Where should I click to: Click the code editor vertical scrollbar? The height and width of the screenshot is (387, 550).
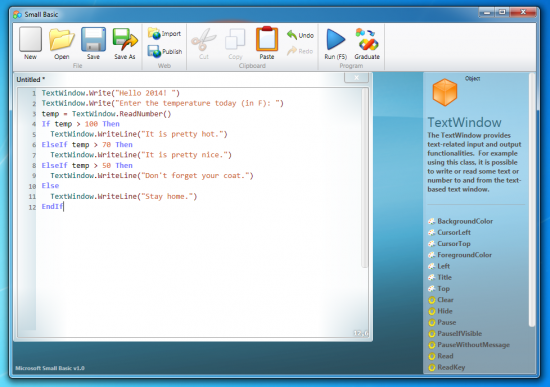pos(365,177)
